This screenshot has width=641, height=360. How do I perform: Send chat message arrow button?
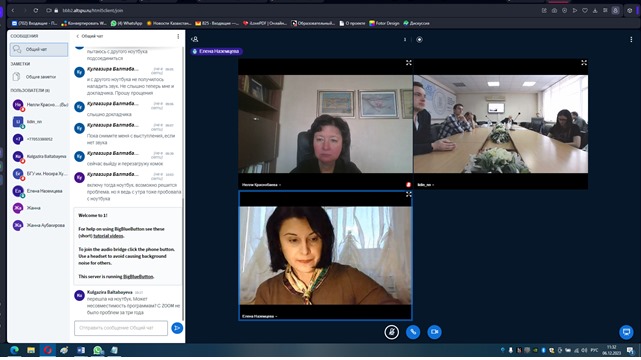coord(177,328)
